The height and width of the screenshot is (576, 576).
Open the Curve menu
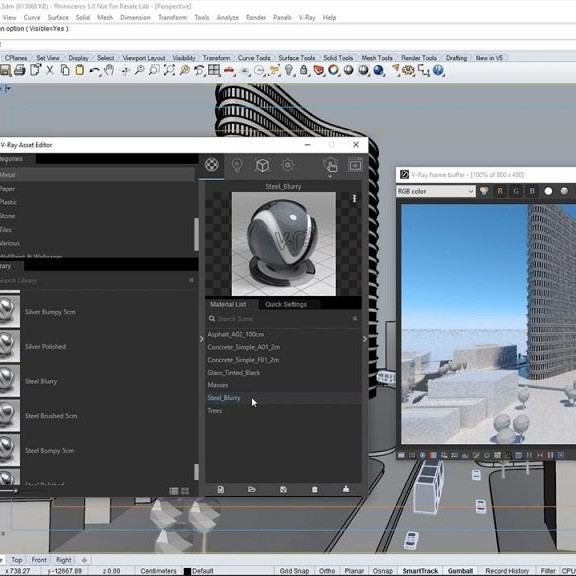(32, 18)
